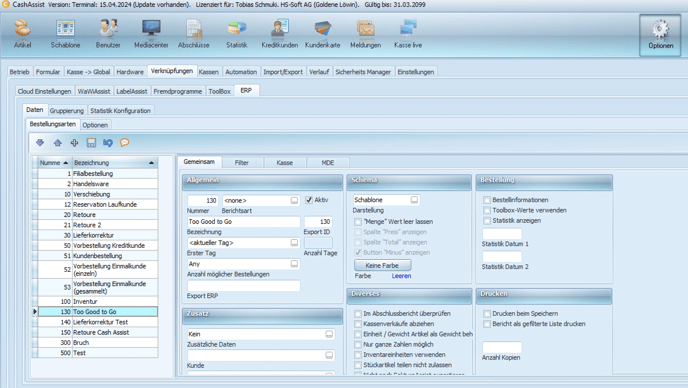The width and height of the screenshot is (688, 388).
Task: Open the Gruppierung tab
Action: (67, 111)
